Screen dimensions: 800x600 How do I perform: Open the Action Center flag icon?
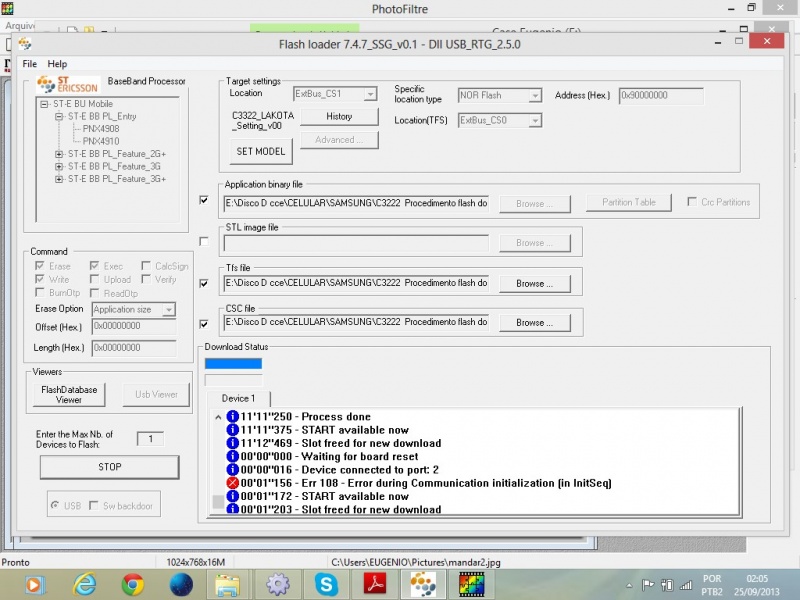pos(648,585)
